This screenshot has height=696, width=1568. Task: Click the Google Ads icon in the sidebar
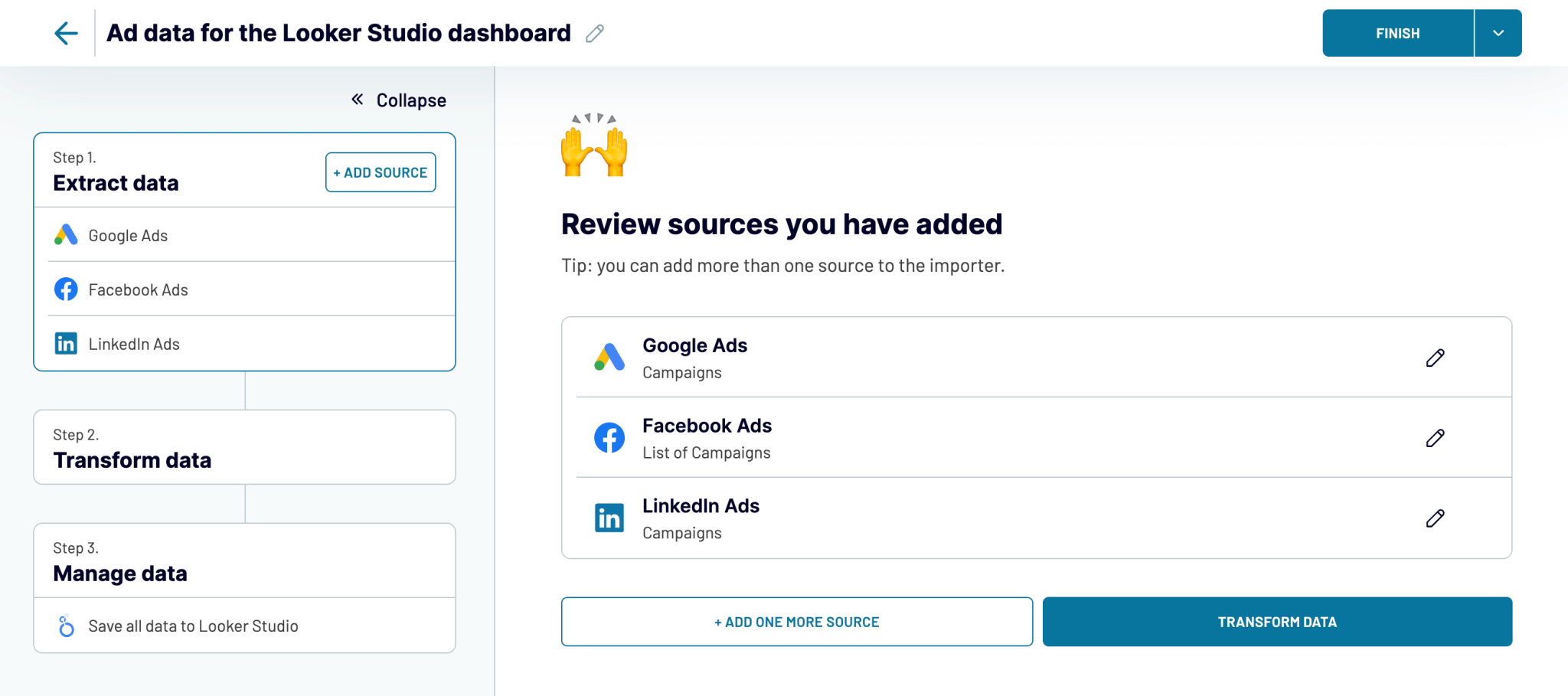tap(66, 235)
